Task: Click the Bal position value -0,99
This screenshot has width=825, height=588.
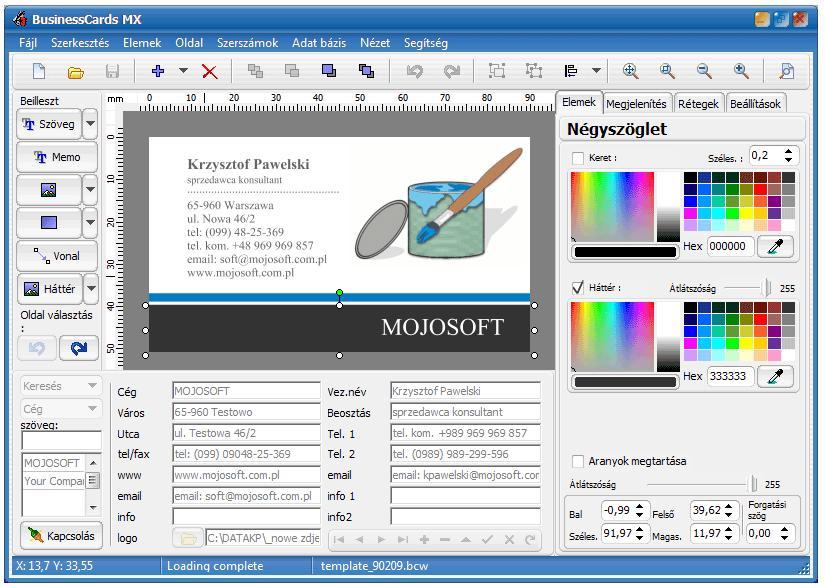Action: coord(618,510)
